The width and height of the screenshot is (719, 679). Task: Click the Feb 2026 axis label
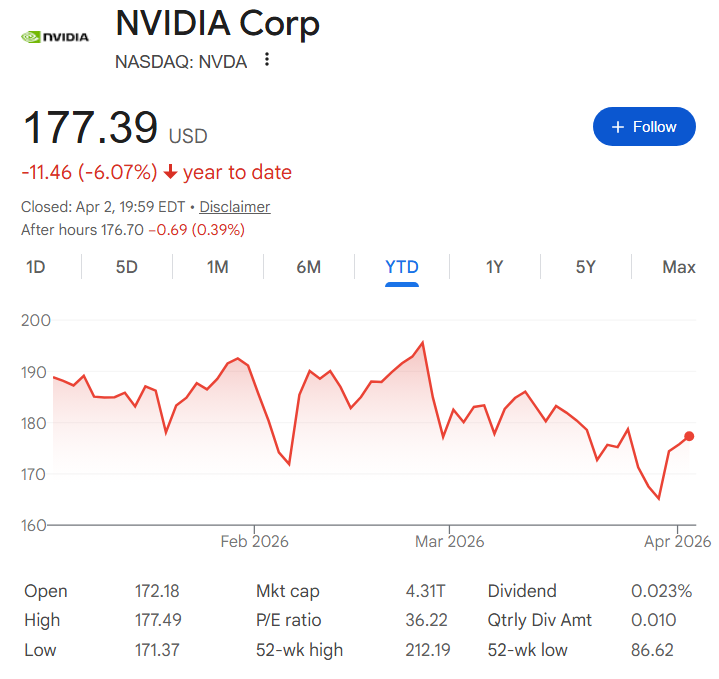(254, 541)
